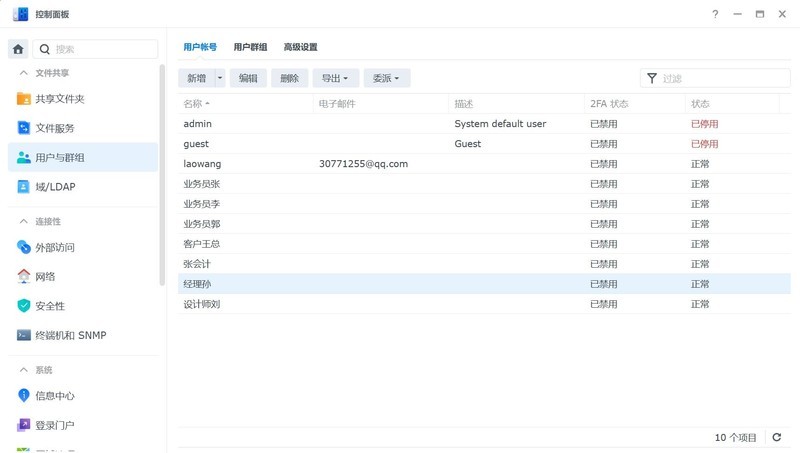Click System default user description
Image resolution: width=800 pixels, height=453 pixels.
[x=500, y=123]
